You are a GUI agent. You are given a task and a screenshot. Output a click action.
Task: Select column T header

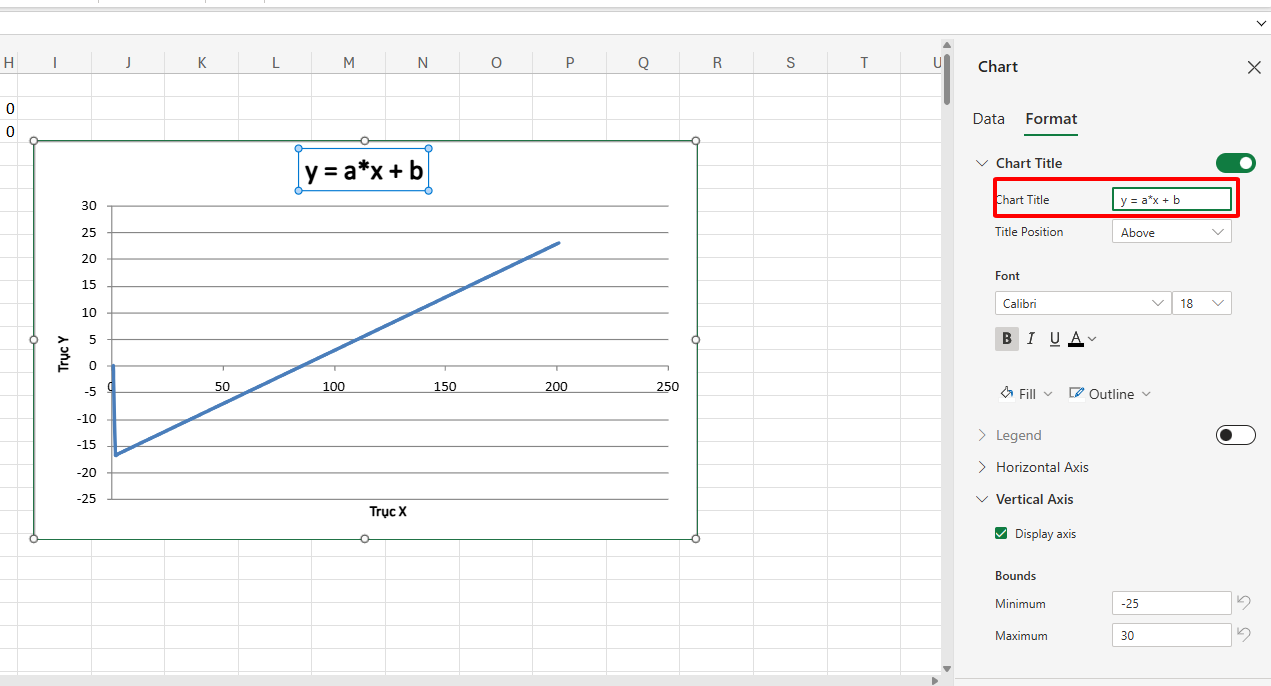(x=864, y=63)
